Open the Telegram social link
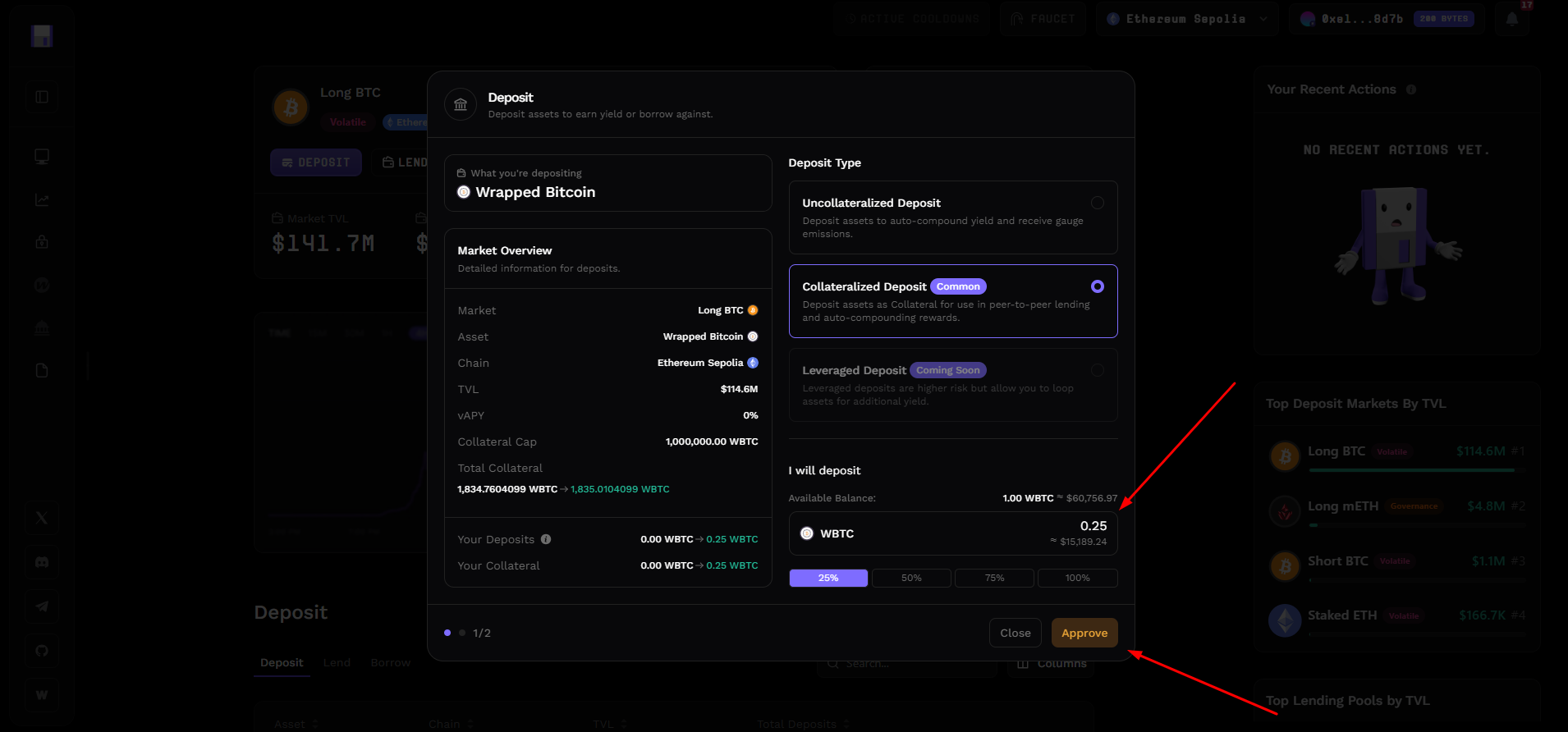The image size is (1568, 732). 42,606
